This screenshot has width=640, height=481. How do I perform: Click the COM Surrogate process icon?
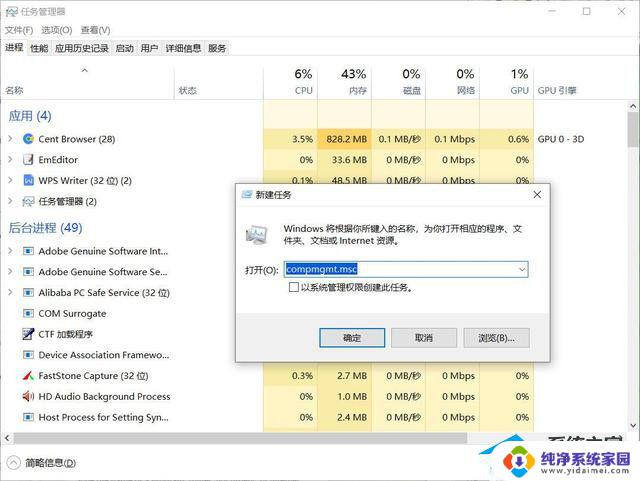[x=28, y=314]
